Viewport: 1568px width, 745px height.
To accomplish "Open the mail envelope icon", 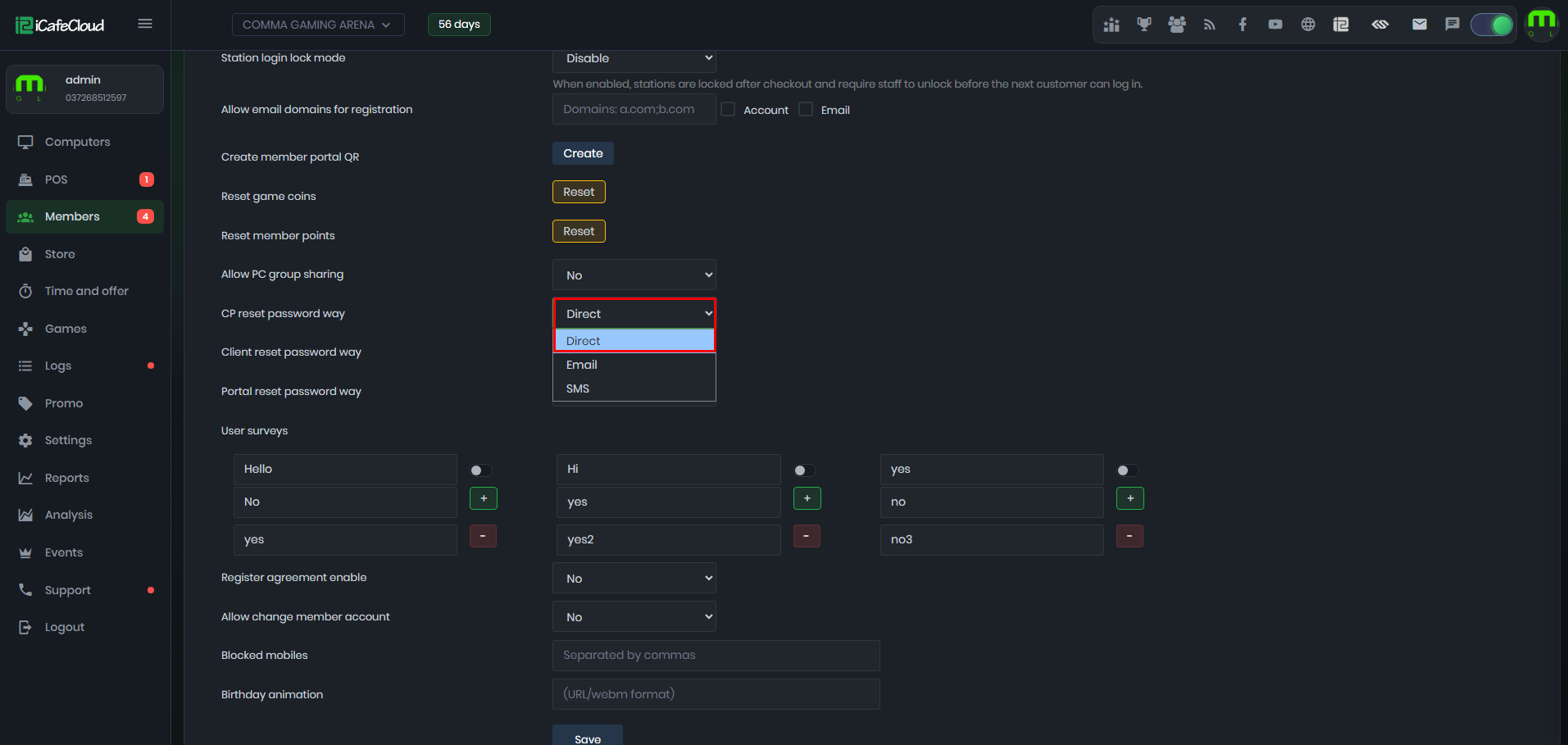I will [x=1420, y=25].
